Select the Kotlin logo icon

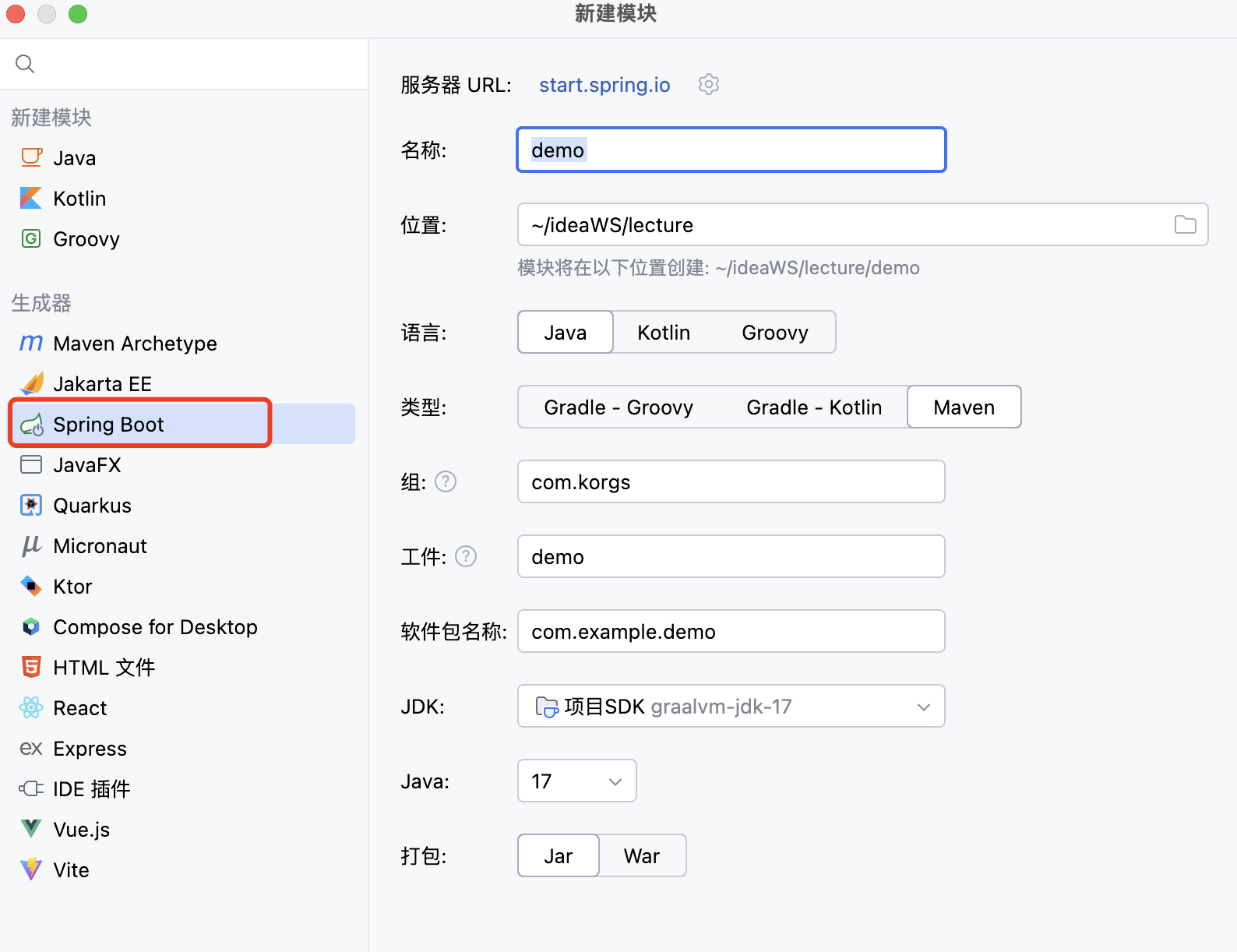point(31,198)
